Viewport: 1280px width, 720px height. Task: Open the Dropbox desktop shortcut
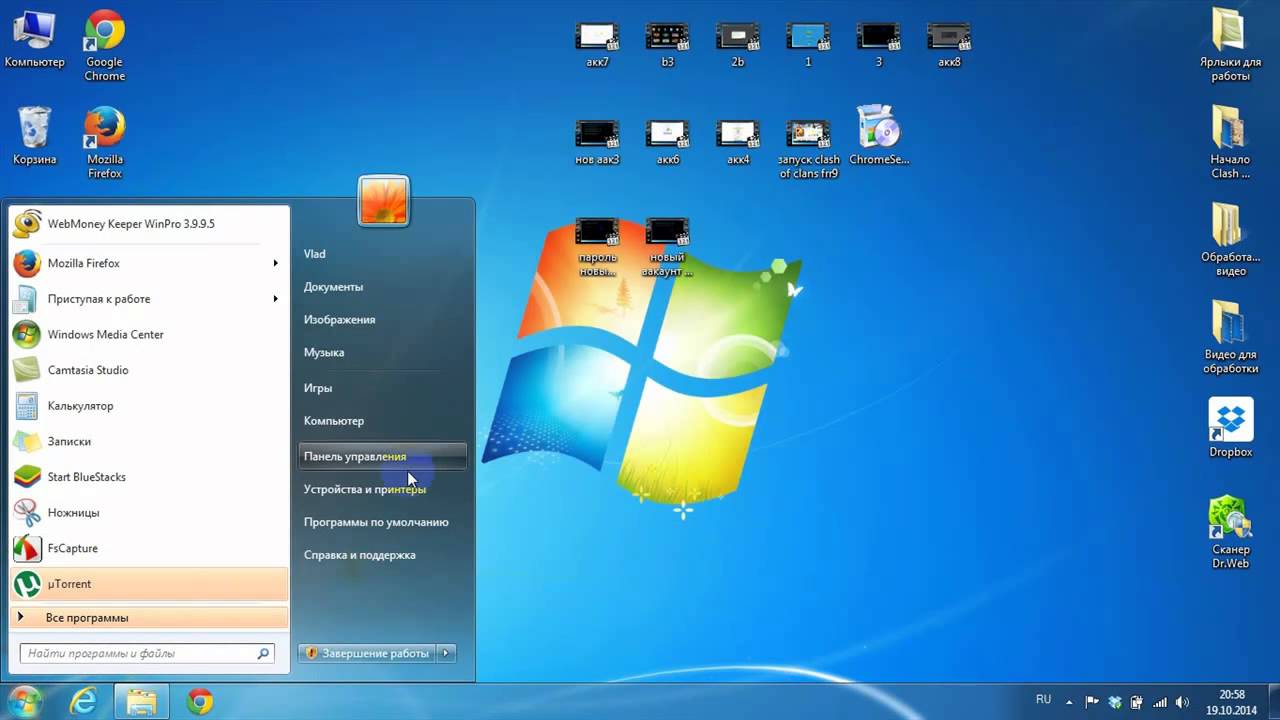coord(1230,428)
